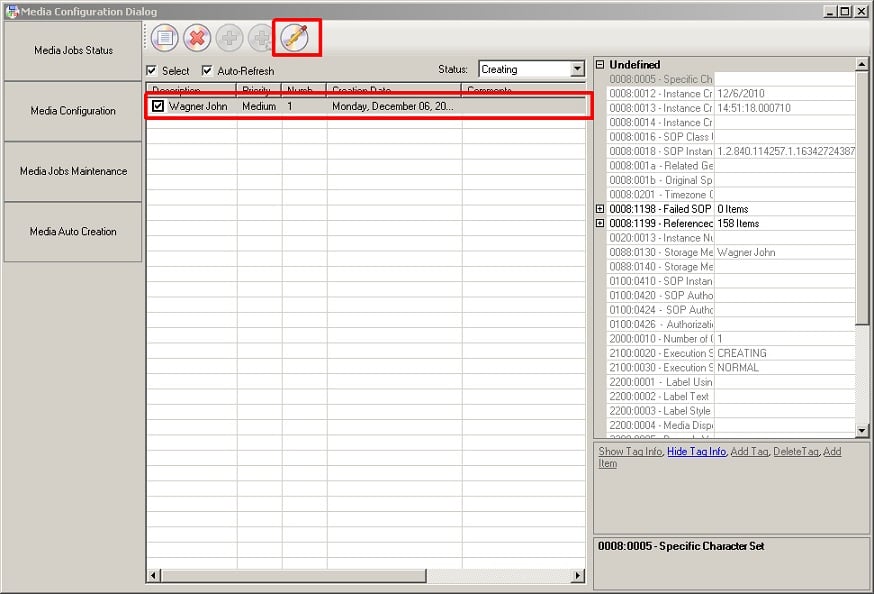The width and height of the screenshot is (874, 594).
Task: Toggle the Select checkbox
Action: tap(152, 71)
